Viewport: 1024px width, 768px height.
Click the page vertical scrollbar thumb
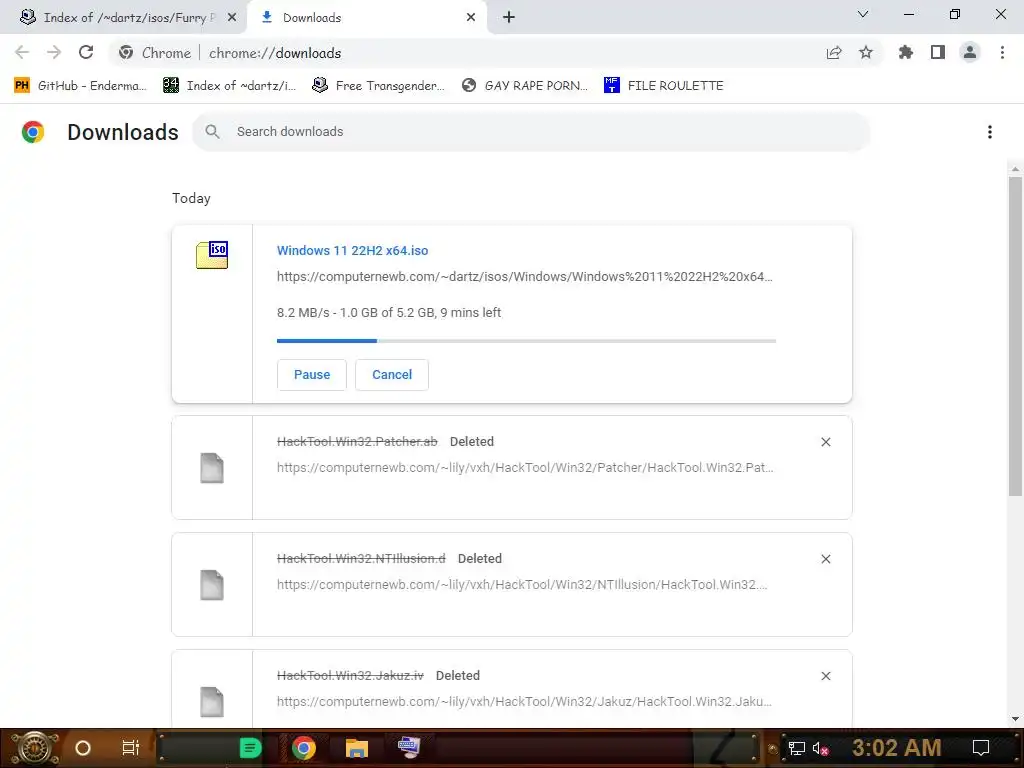(1015, 336)
